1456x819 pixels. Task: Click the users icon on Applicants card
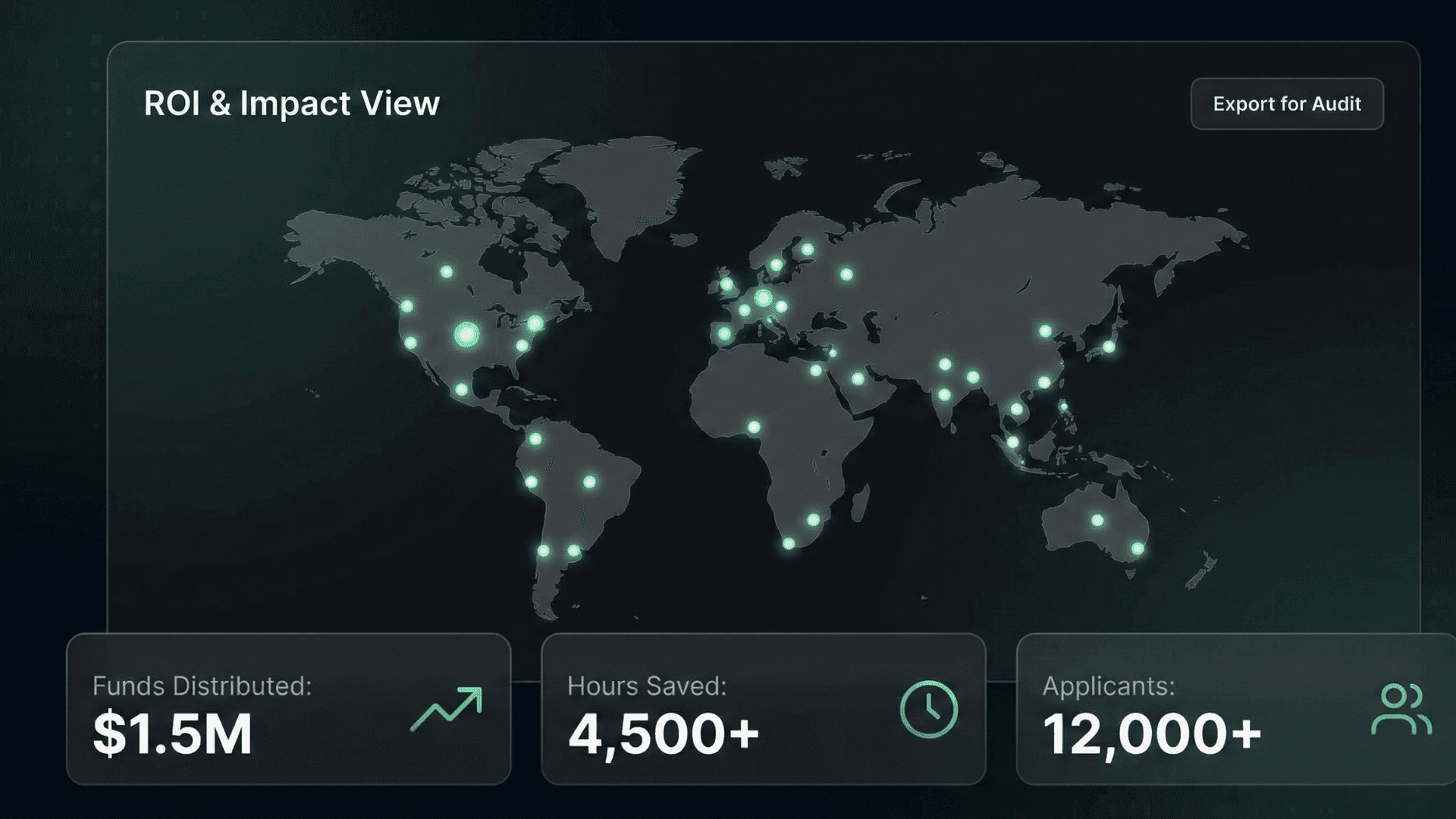coord(1401,710)
